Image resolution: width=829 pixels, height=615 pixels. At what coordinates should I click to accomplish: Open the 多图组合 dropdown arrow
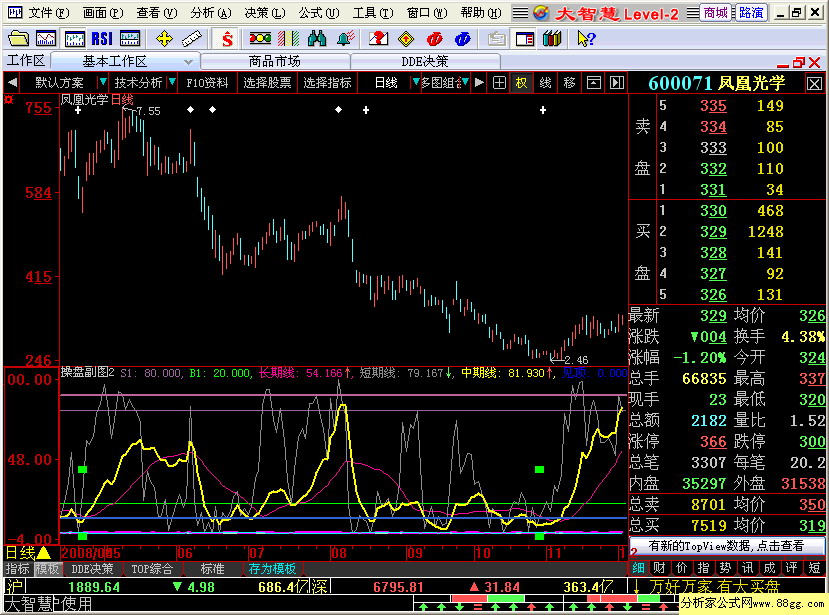[x=465, y=82]
